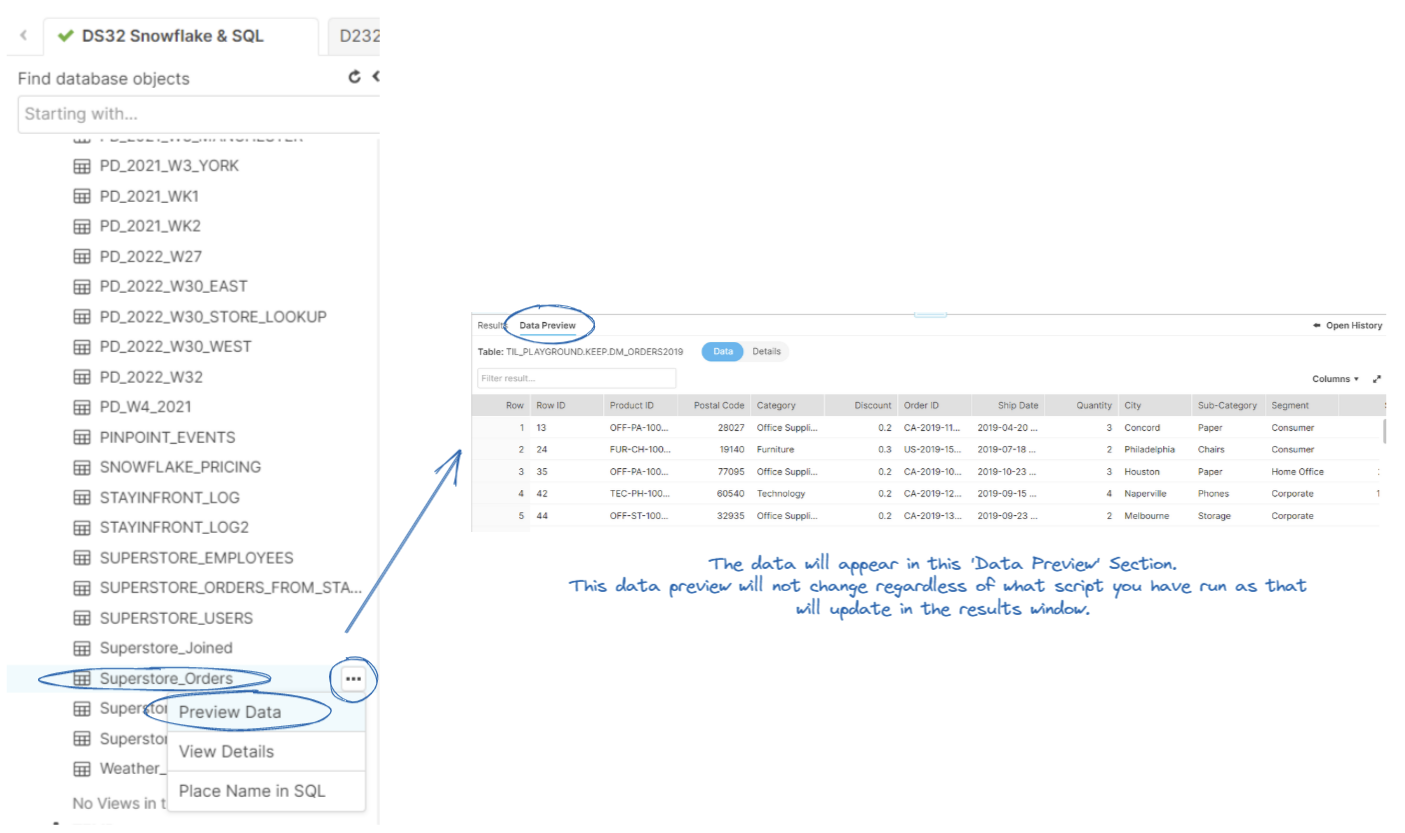Image resolution: width=1405 pixels, height=833 pixels.
Task: Focus the 'Starting with...' search field
Action: point(199,114)
